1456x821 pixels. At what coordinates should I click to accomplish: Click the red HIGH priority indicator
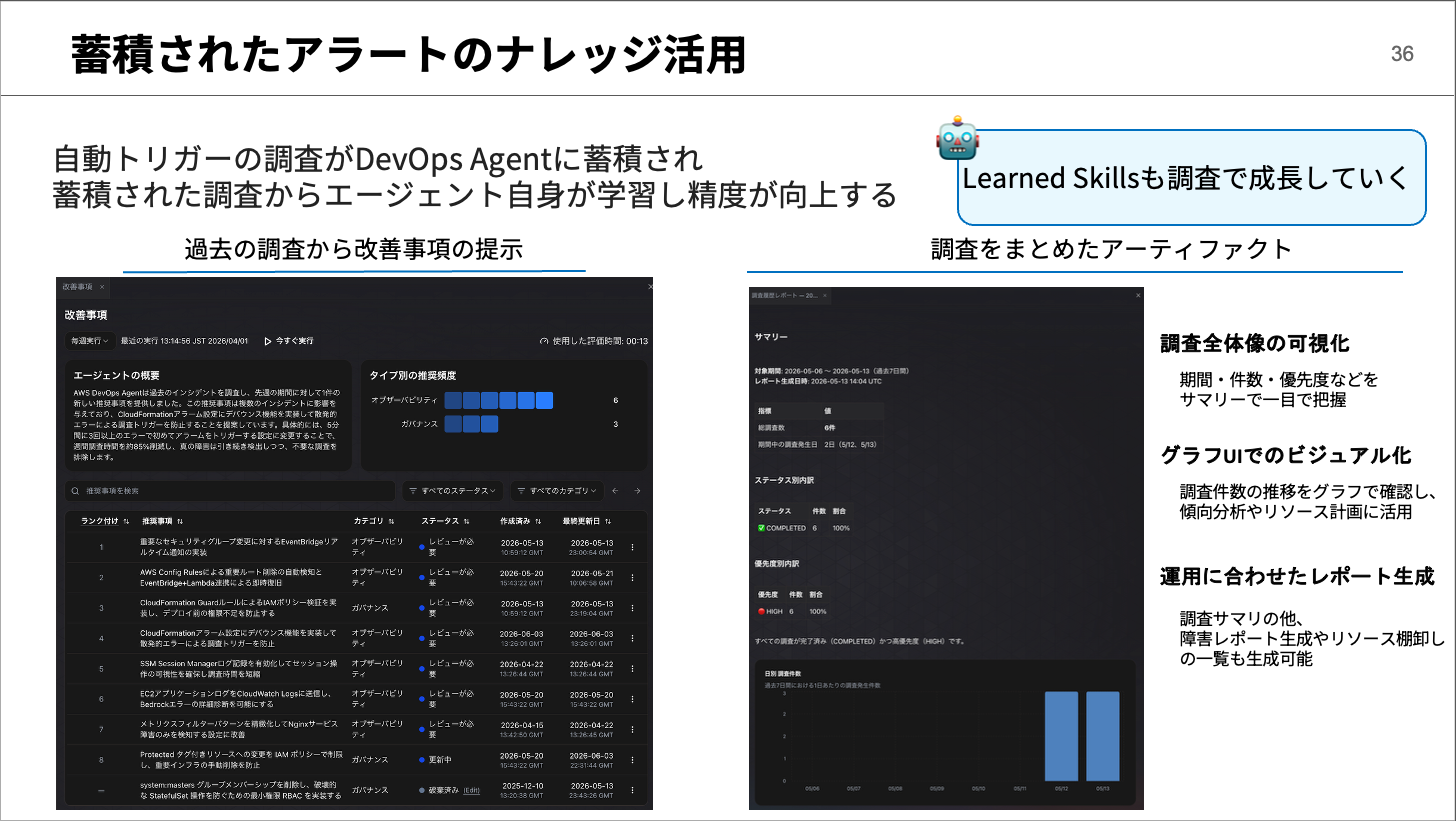(x=762, y=611)
